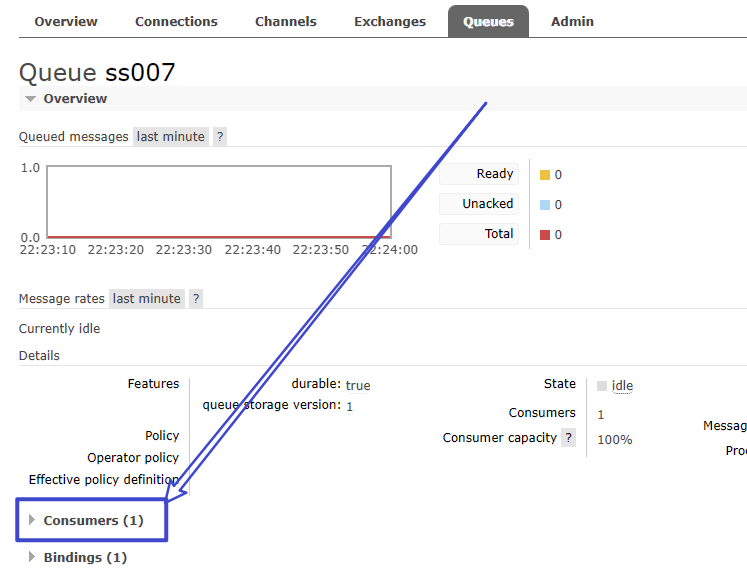Screen dimensions: 747x586
Task: Collapse the Overview section
Action: coord(66,99)
